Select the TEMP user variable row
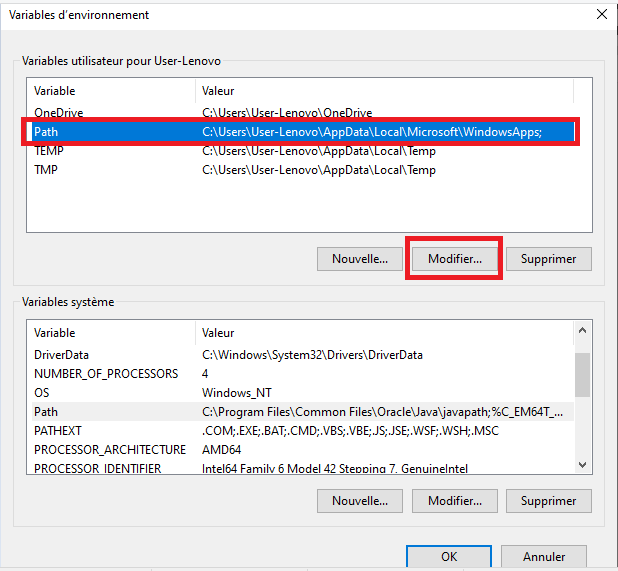Image resolution: width=618 pixels, height=571 pixels. (303, 151)
